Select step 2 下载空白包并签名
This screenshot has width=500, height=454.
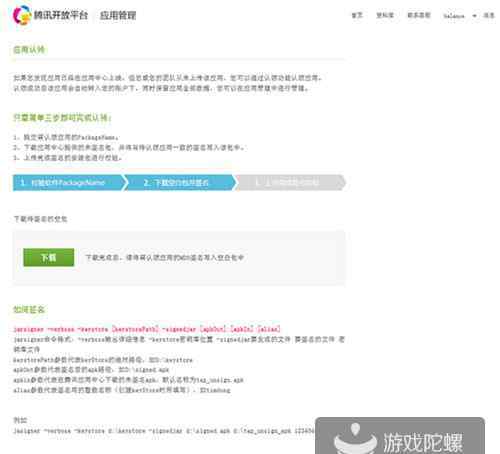[x=180, y=183]
